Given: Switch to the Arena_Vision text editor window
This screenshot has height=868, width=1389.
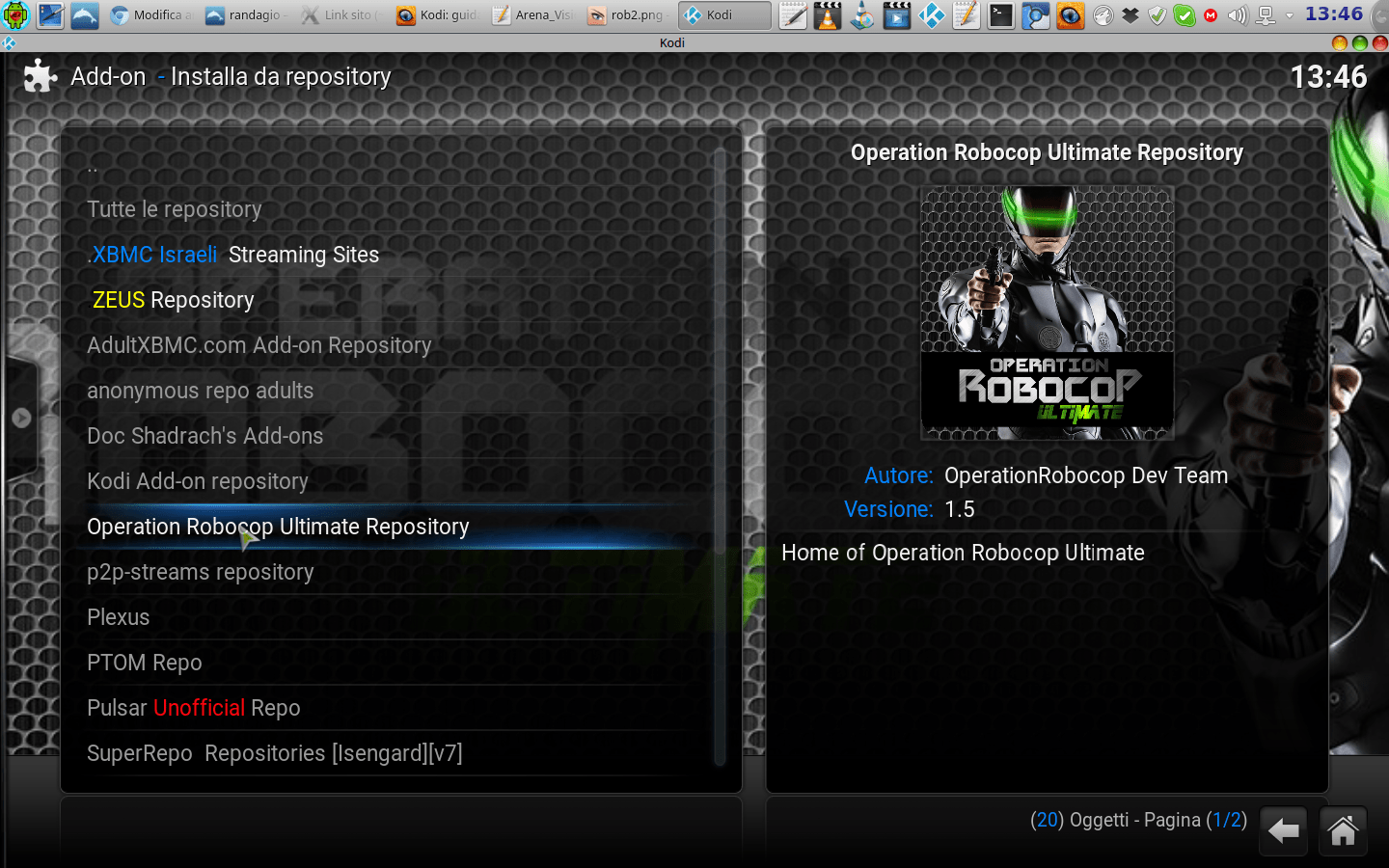Looking at the screenshot, I should click(531, 14).
